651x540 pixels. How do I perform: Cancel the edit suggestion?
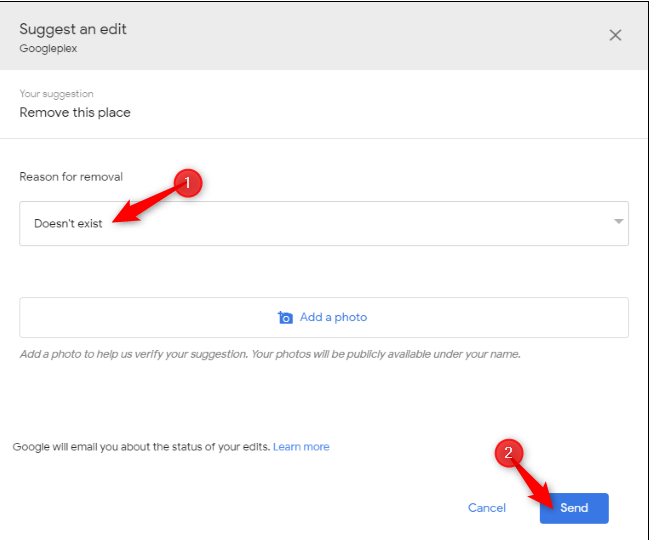point(487,508)
